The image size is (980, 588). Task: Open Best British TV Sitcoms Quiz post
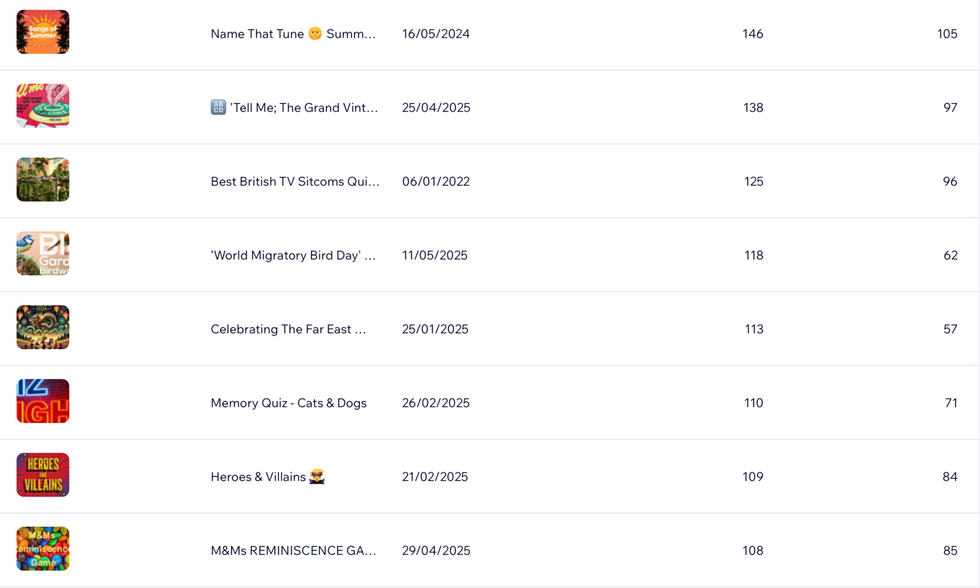pyautogui.click(x=295, y=181)
